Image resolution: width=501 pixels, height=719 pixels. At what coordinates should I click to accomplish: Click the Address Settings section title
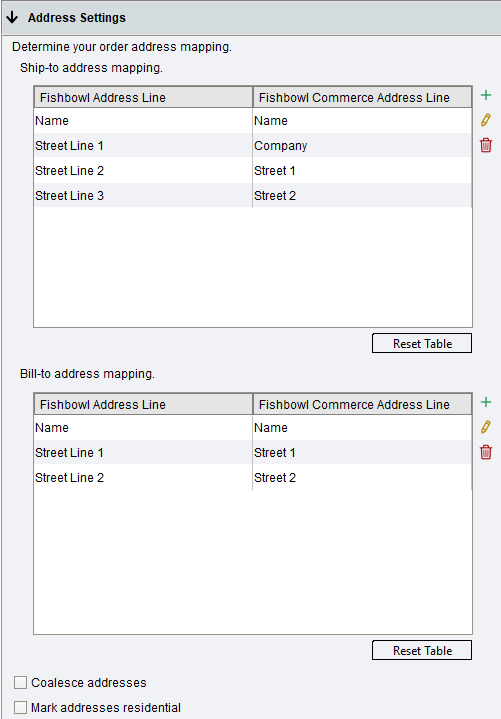tap(77, 17)
